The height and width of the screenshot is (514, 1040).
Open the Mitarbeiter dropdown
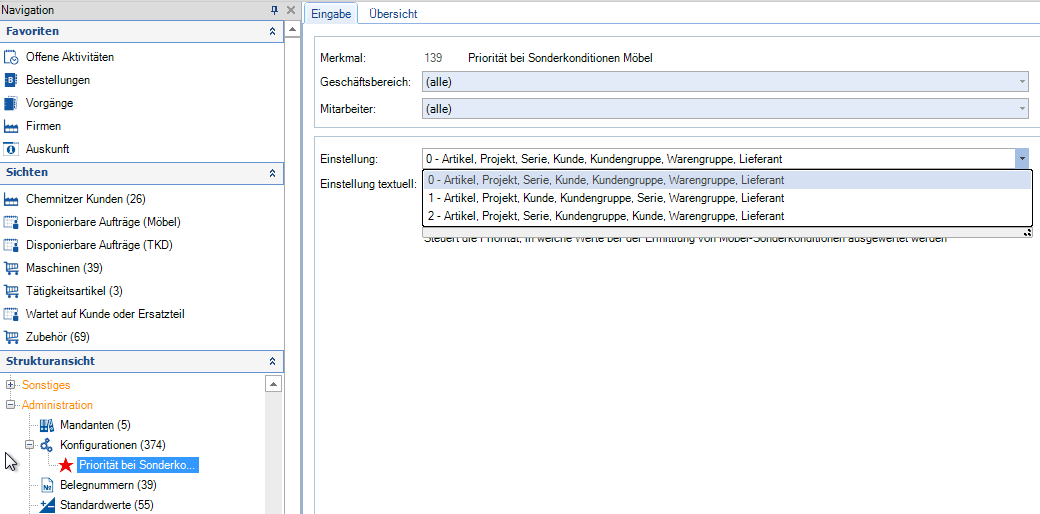pos(1022,109)
